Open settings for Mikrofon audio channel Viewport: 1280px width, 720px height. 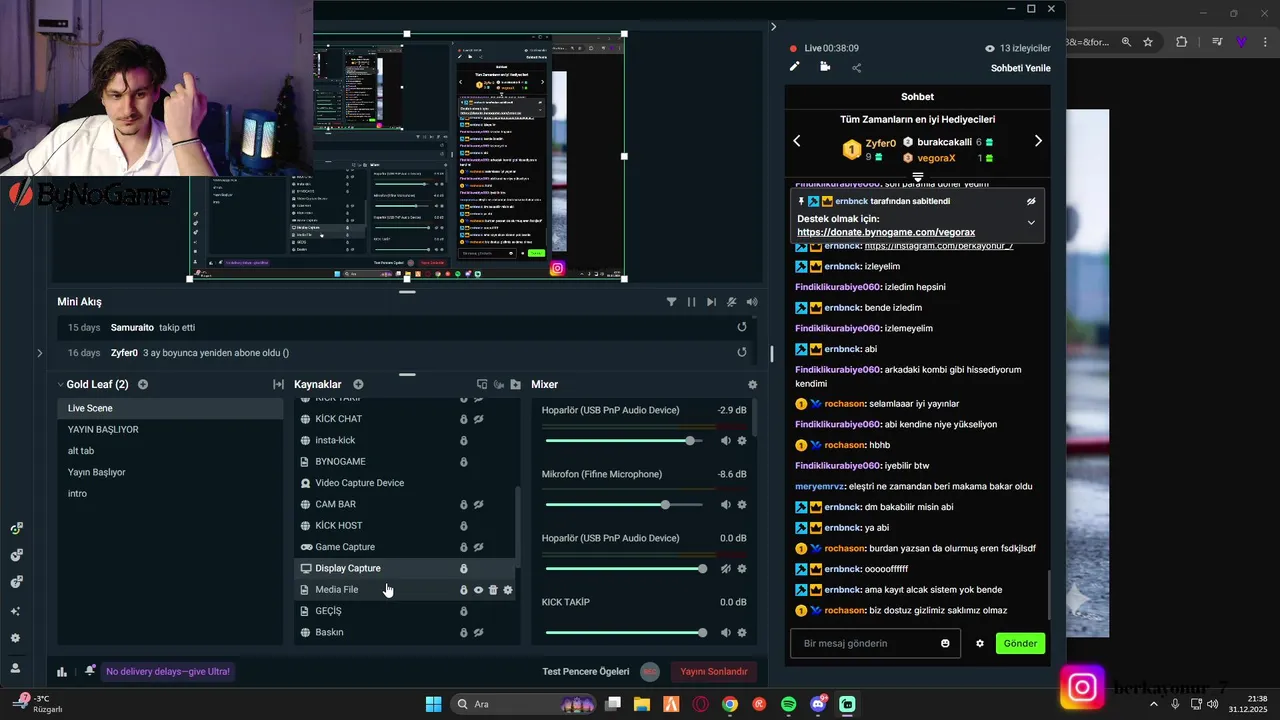pyautogui.click(x=742, y=505)
